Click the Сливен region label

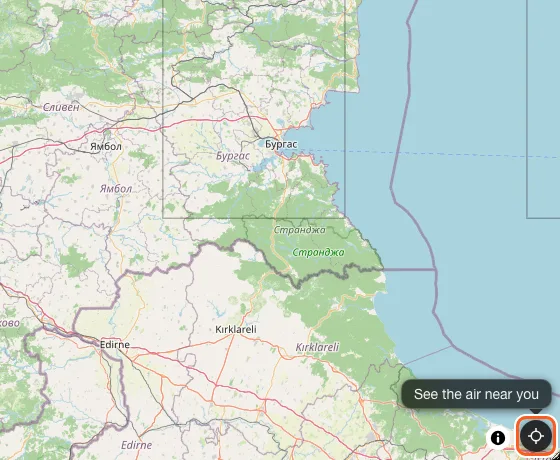[61, 107]
